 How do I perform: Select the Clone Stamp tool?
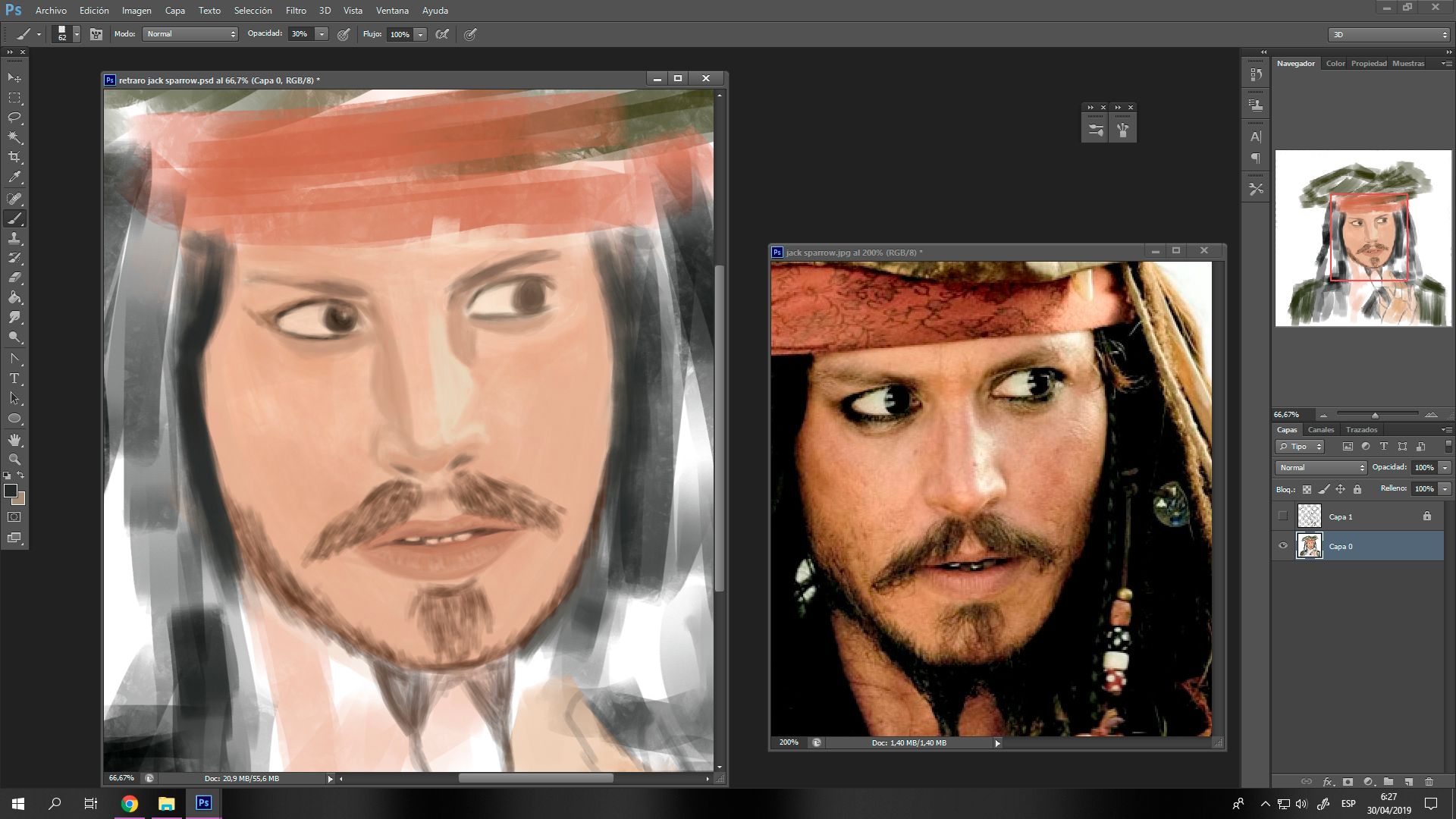[x=14, y=238]
